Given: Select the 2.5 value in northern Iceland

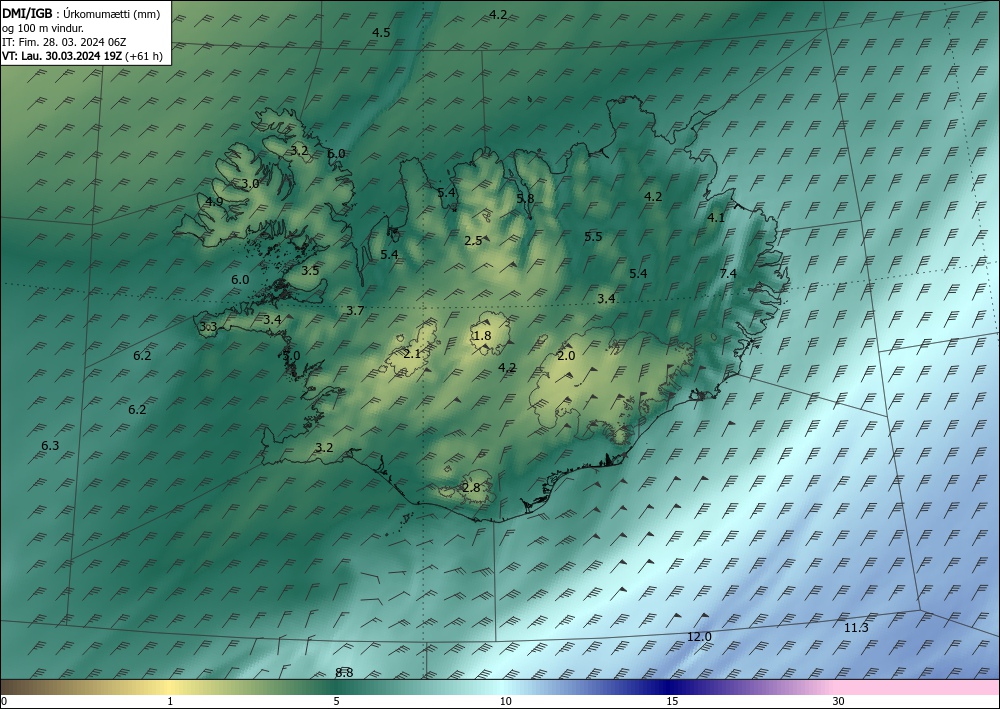Looking at the screenshot, I should pyautogui.click(x=473, y=240).
